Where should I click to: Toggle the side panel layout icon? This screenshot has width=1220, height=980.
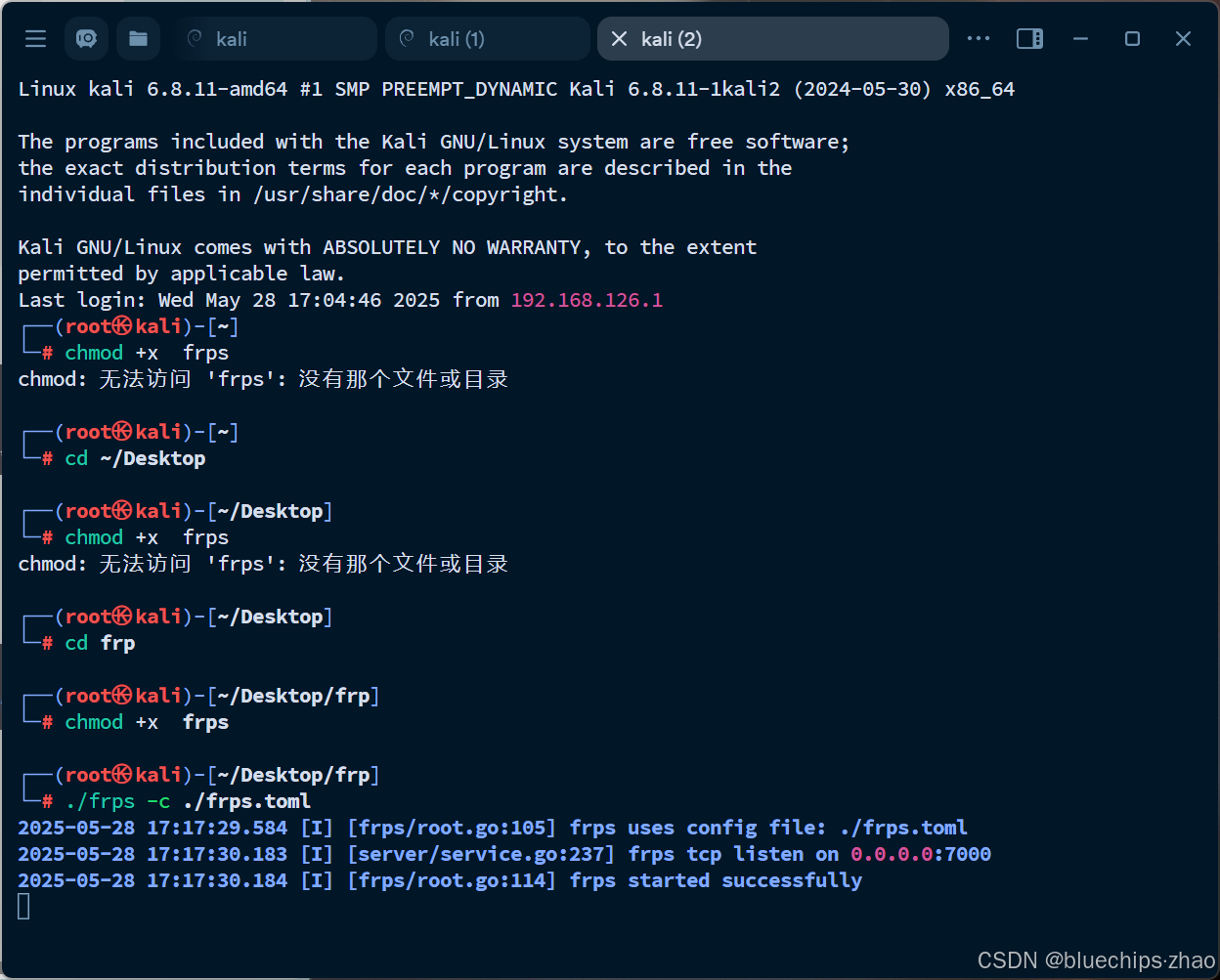1029,39
